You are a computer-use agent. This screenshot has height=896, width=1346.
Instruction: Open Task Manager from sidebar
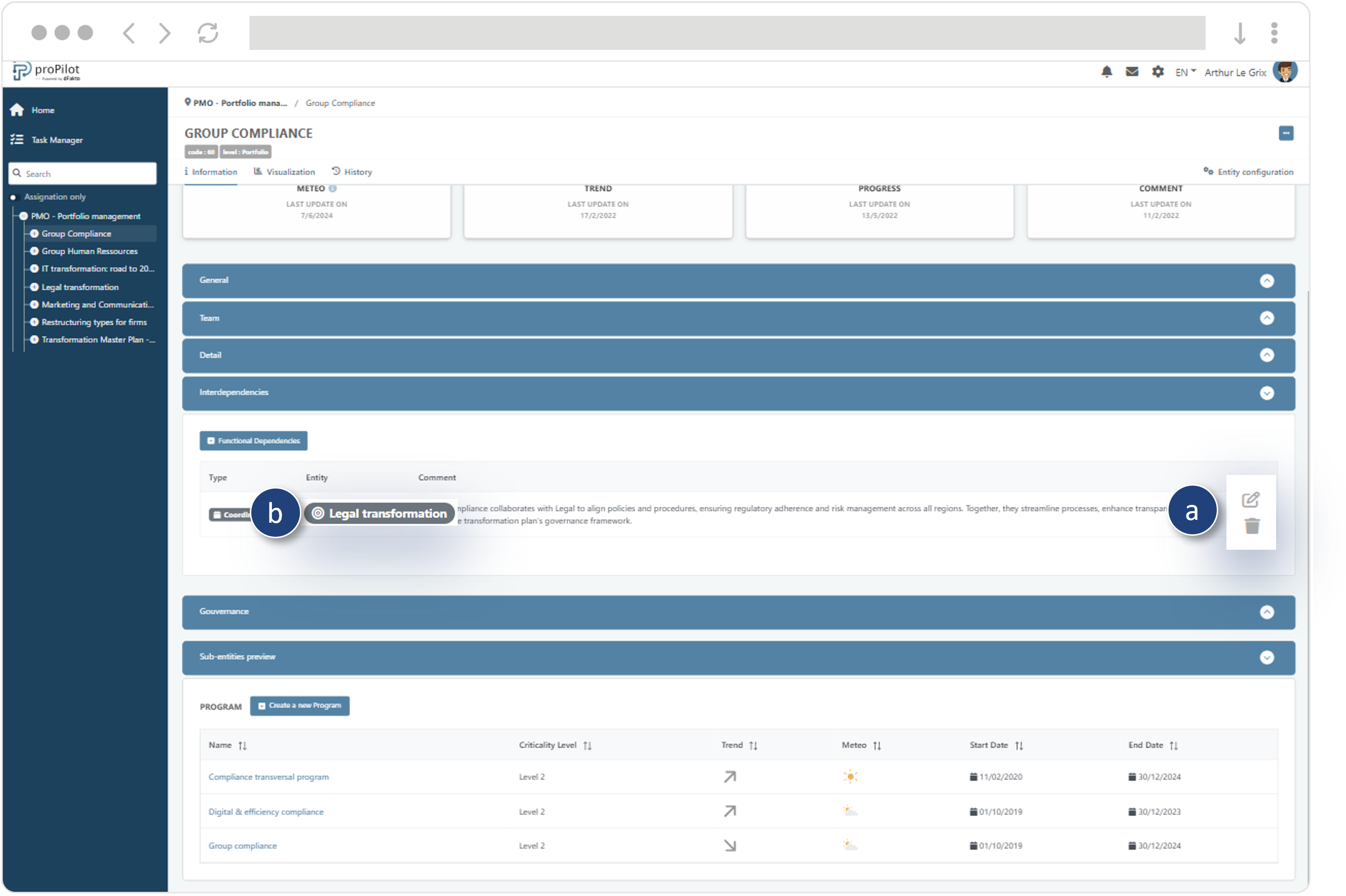pos(56,140)
